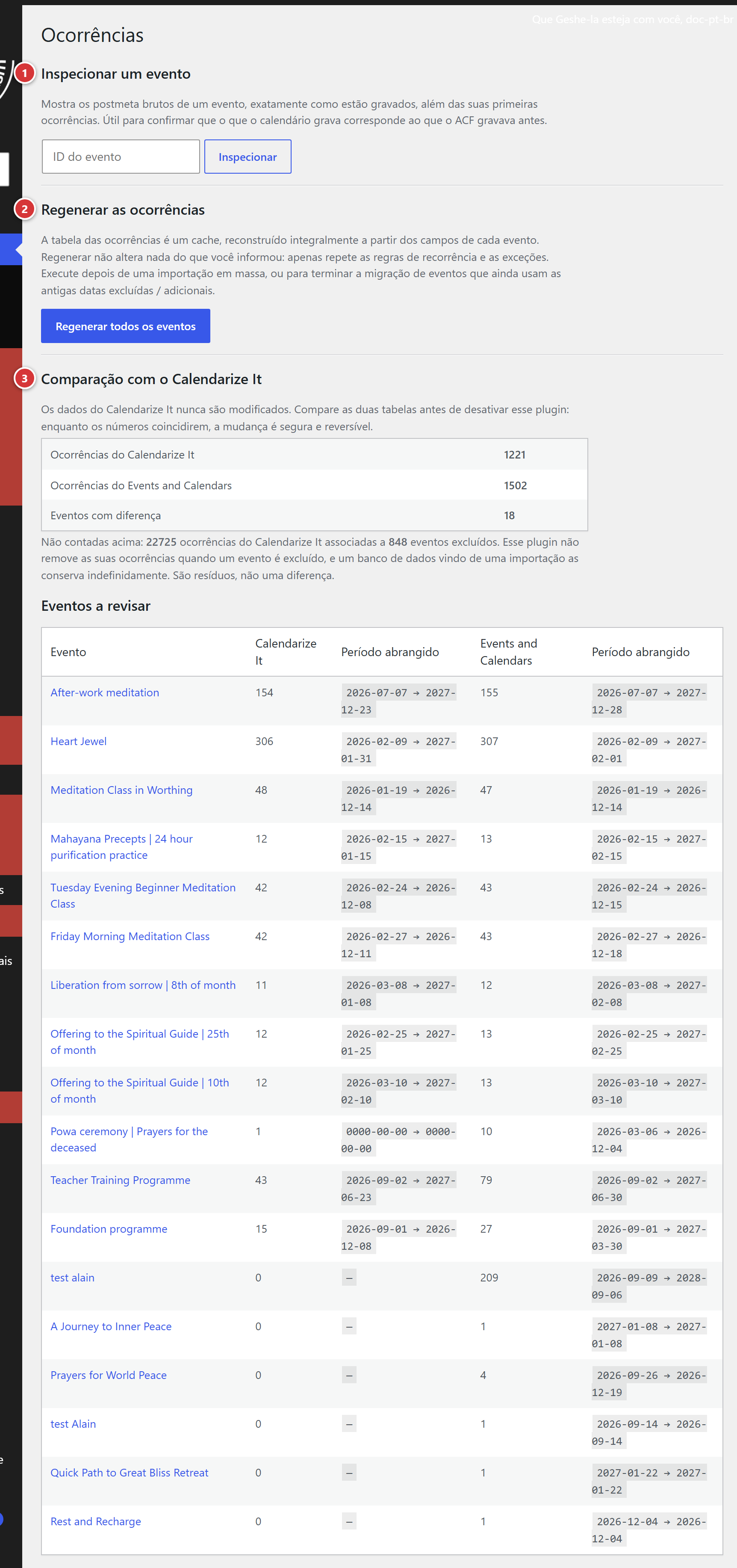Click Events and Calendars count value 1502

point(515,485)
